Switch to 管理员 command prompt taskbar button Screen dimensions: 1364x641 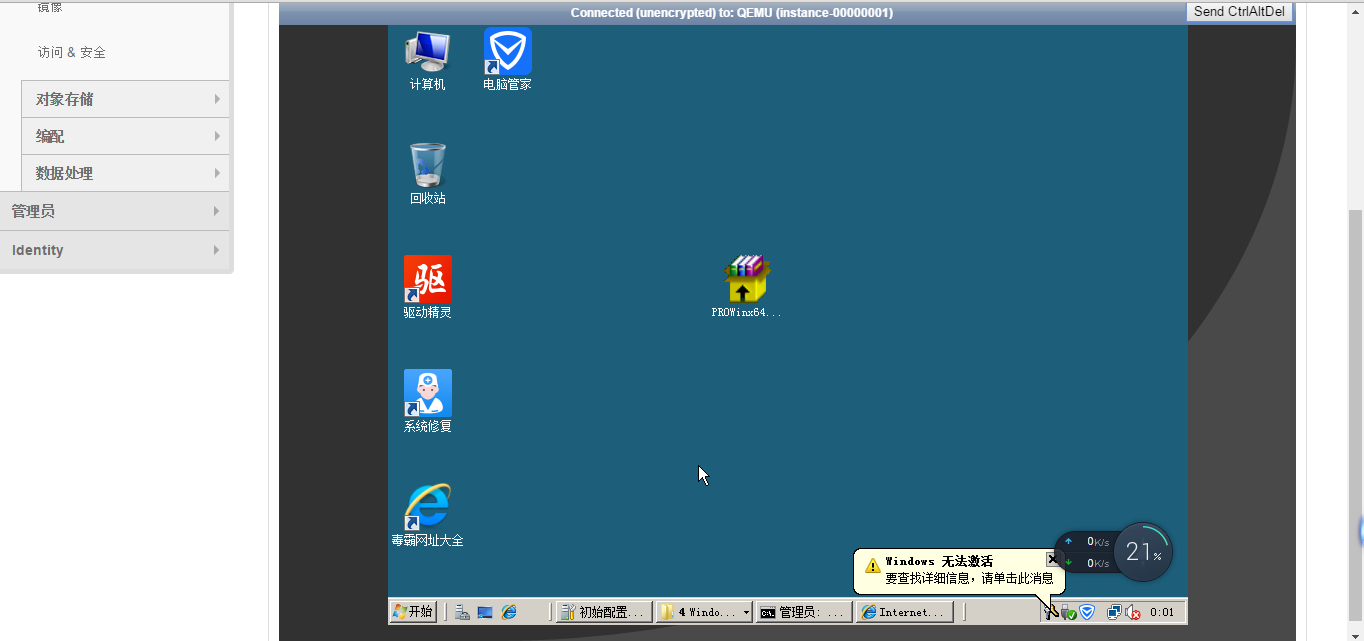click(x=804, y=612)
